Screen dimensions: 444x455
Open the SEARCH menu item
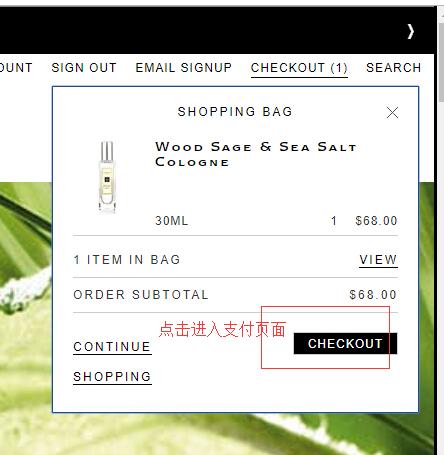pos(393,68)
